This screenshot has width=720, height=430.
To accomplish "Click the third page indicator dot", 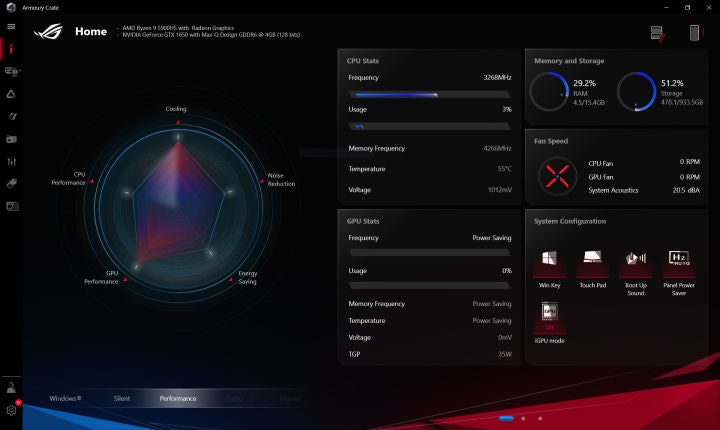I will [540, 418].
